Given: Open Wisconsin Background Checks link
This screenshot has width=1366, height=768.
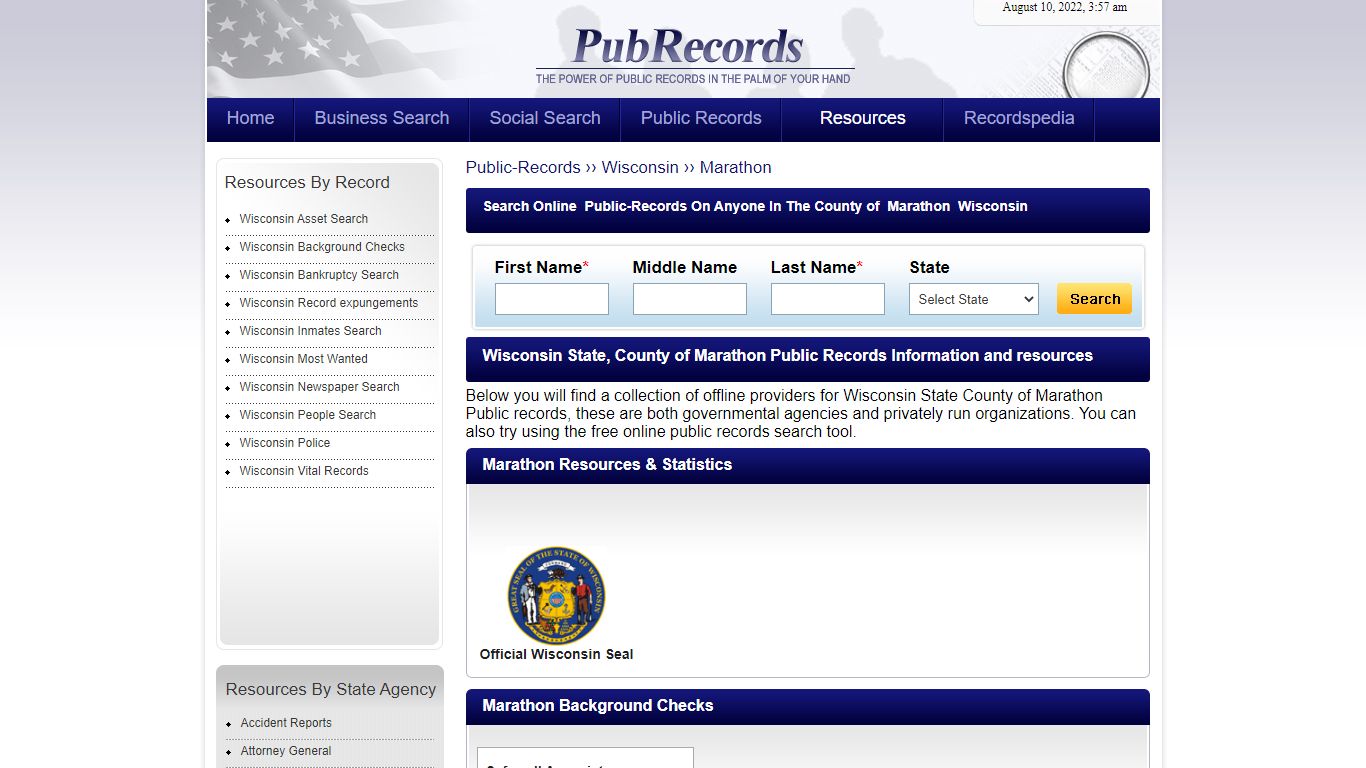Looking at the screenshot, I should (322, 247).
